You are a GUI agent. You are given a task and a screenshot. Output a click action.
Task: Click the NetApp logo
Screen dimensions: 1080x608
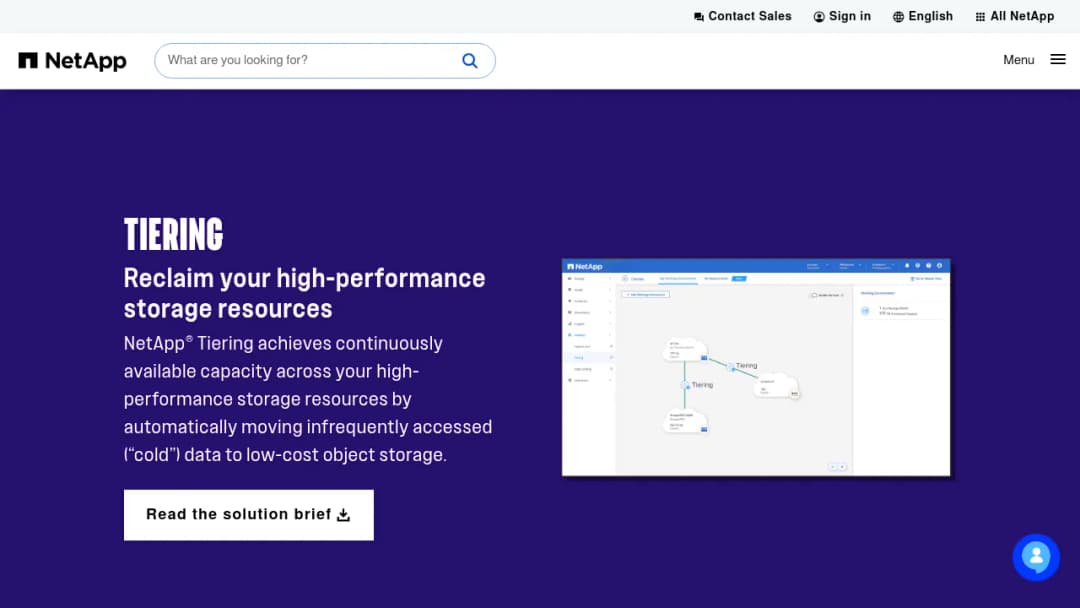[72, 61]
